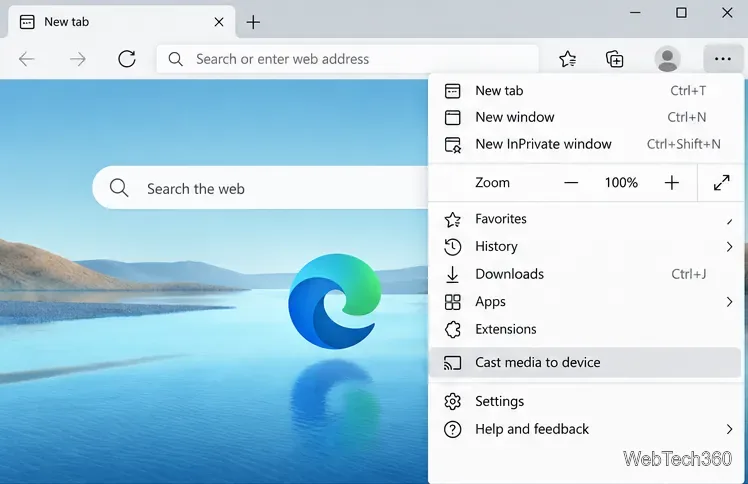Click the Cast screen icon
This screenshot has height=484, width=748.
pyautogui.click(x=452, y=363)
